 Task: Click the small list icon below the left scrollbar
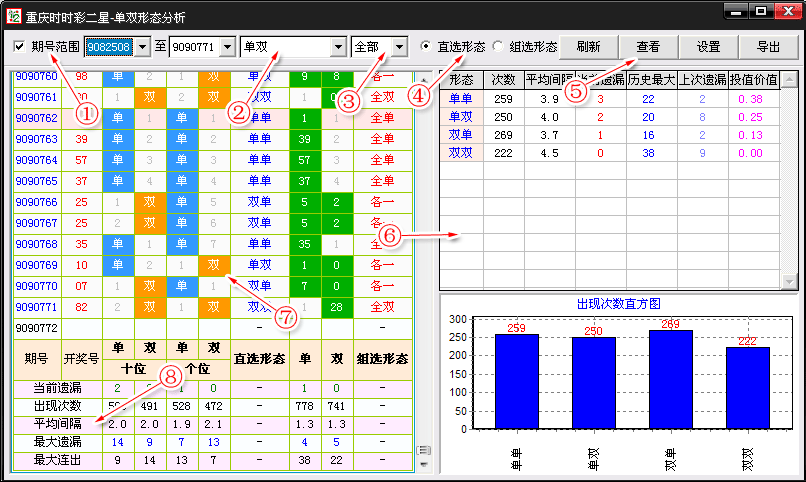pyautogui.click(x=422, y=450)
